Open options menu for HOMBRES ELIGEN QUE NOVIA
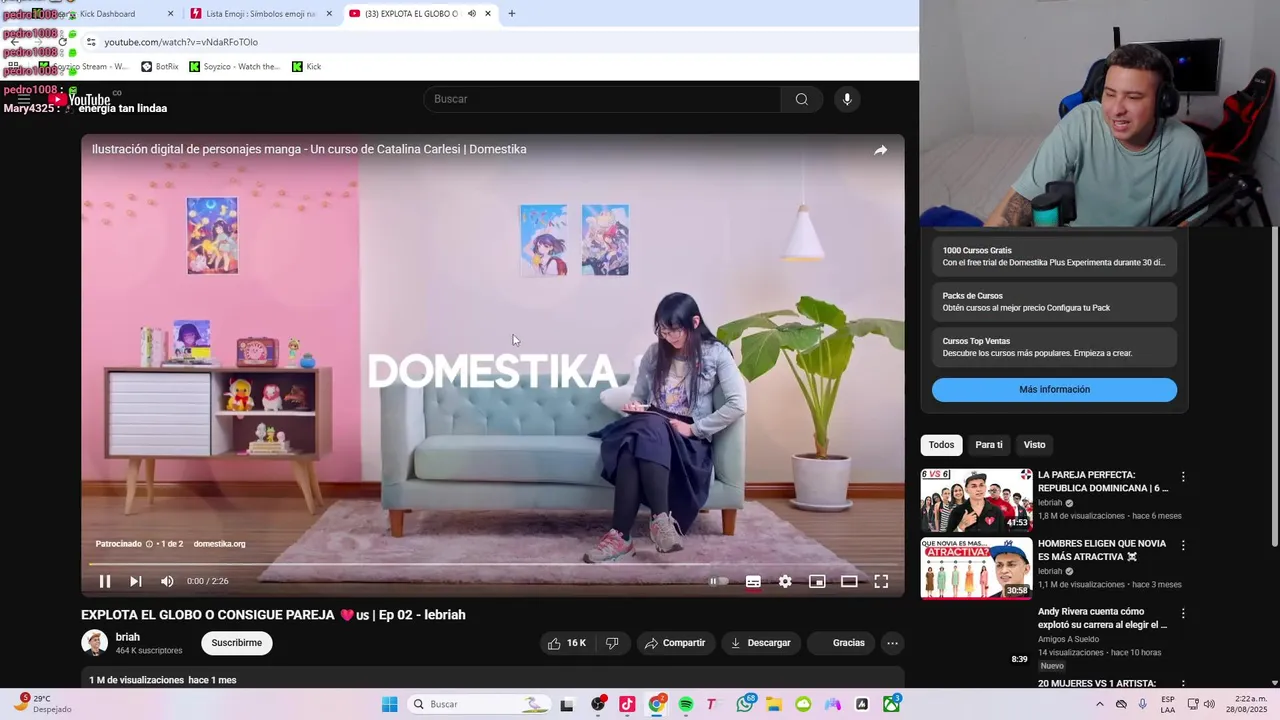 pyautogui.click(x=1183, y=546)
